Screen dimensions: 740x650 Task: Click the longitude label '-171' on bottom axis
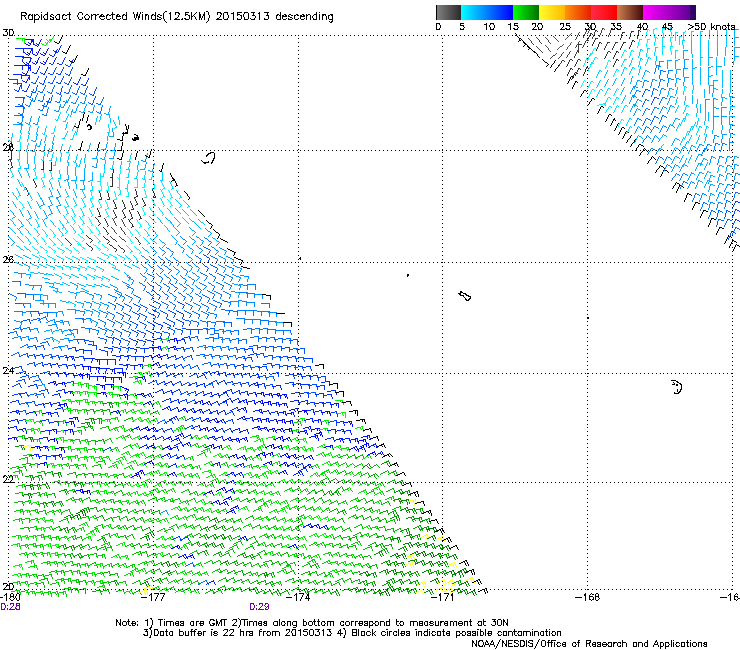pyautogui.click(x=443, y=597)
